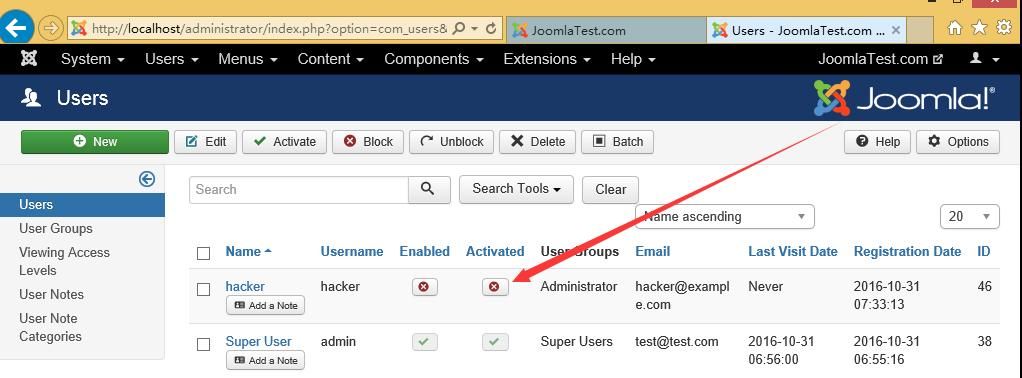The image size is (1022, 378).
Task: Click the browser back arrow button
Action: pyautogui.click(x=15, y=28)
